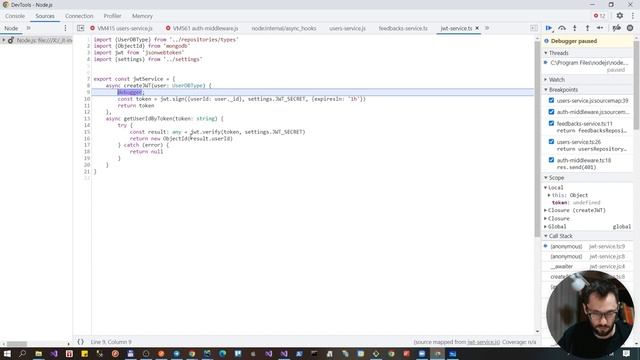Viewport: 640px width, 360px height.
Task: Uncheck the auth-middleware.ts:18 breakpoint
Action: (x=551, y=160)
